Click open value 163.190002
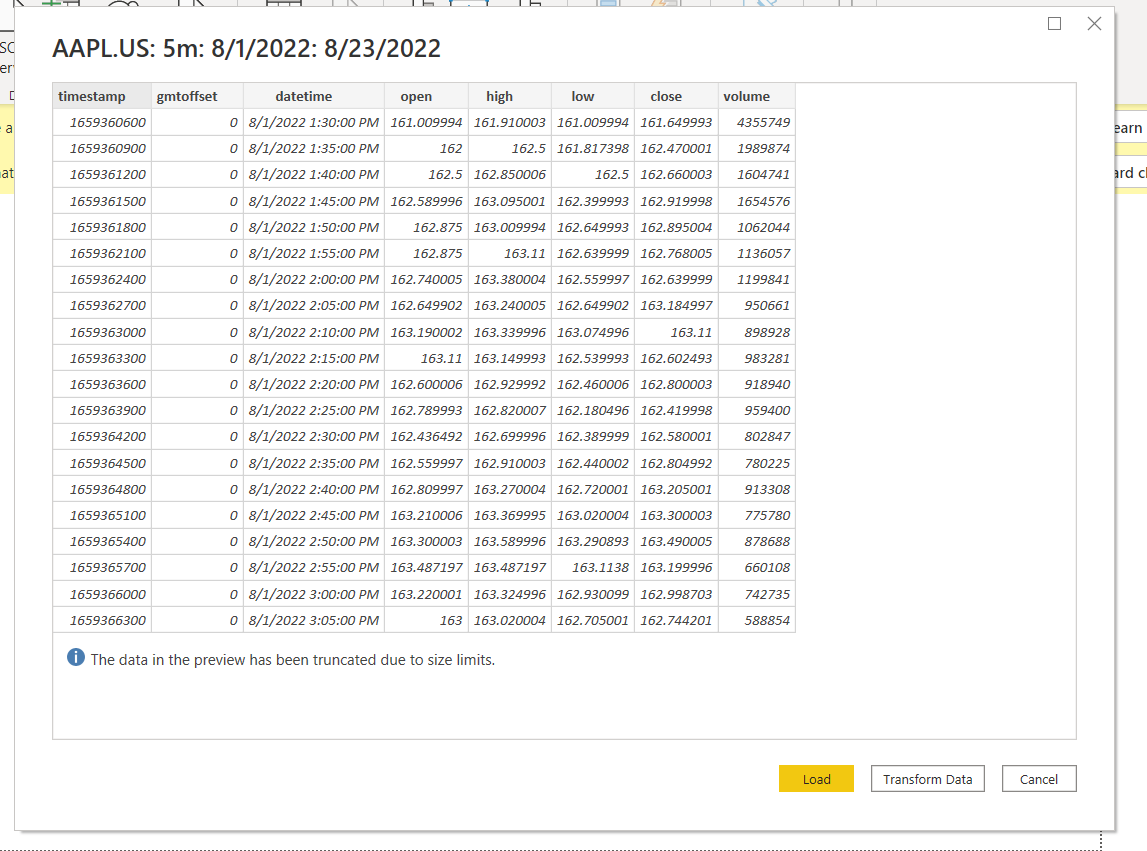Screen dimensions: 1147x851 (426, 332)
